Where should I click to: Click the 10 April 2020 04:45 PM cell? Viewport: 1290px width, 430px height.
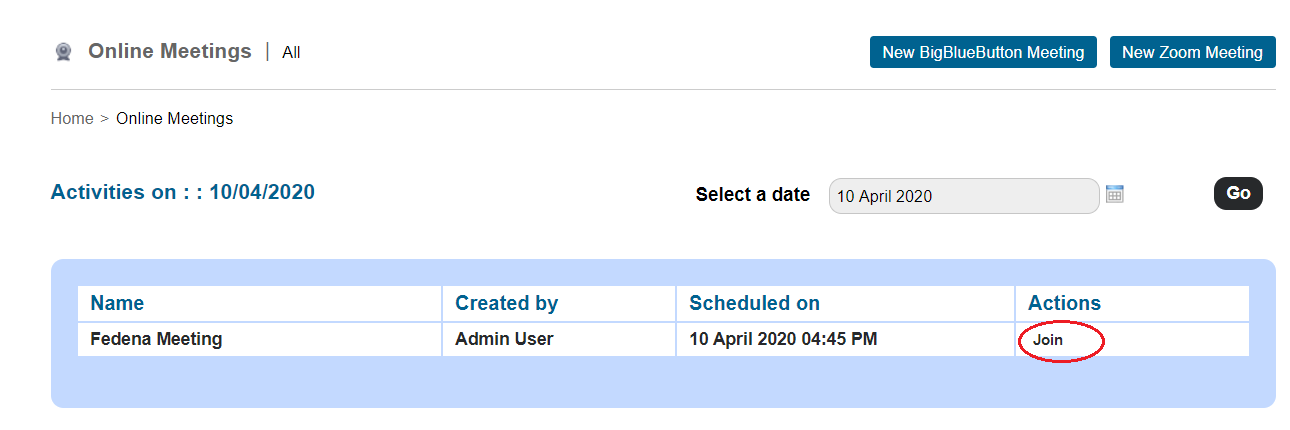[x=845, y=339]
